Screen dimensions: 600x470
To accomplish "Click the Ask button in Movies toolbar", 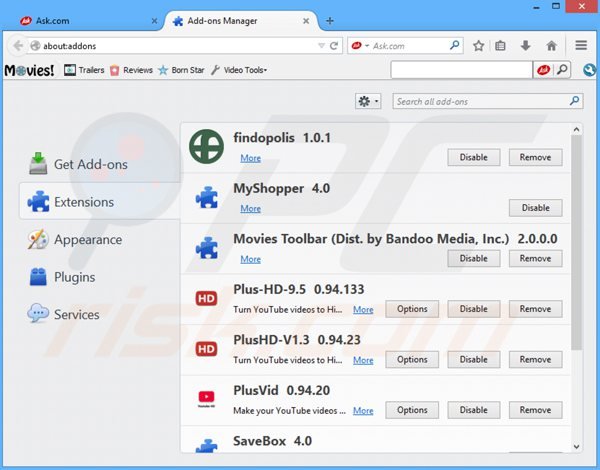I will click(x=543, y=70).
